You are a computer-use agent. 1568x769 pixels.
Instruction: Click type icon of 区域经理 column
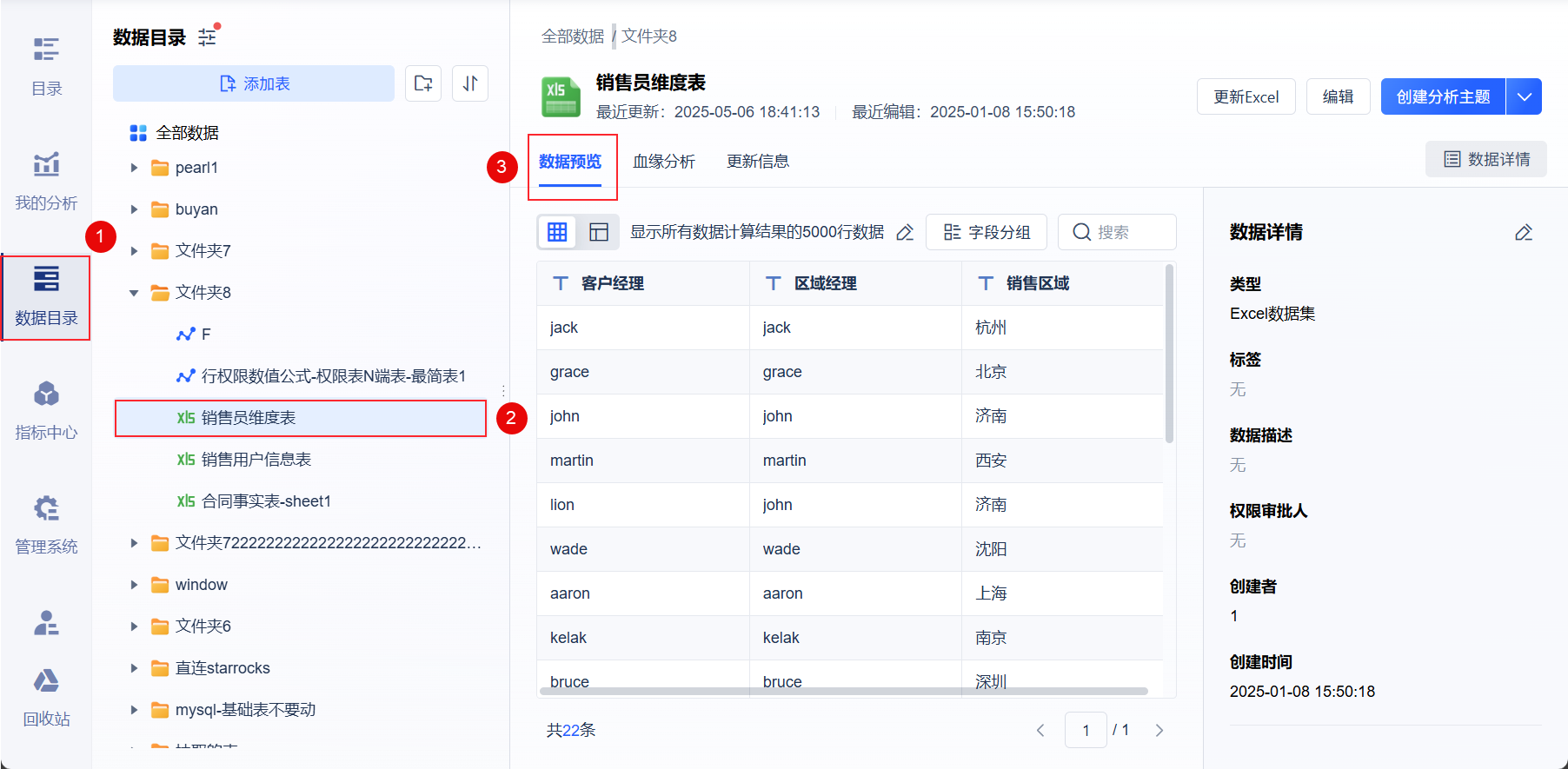click(774, 283)
